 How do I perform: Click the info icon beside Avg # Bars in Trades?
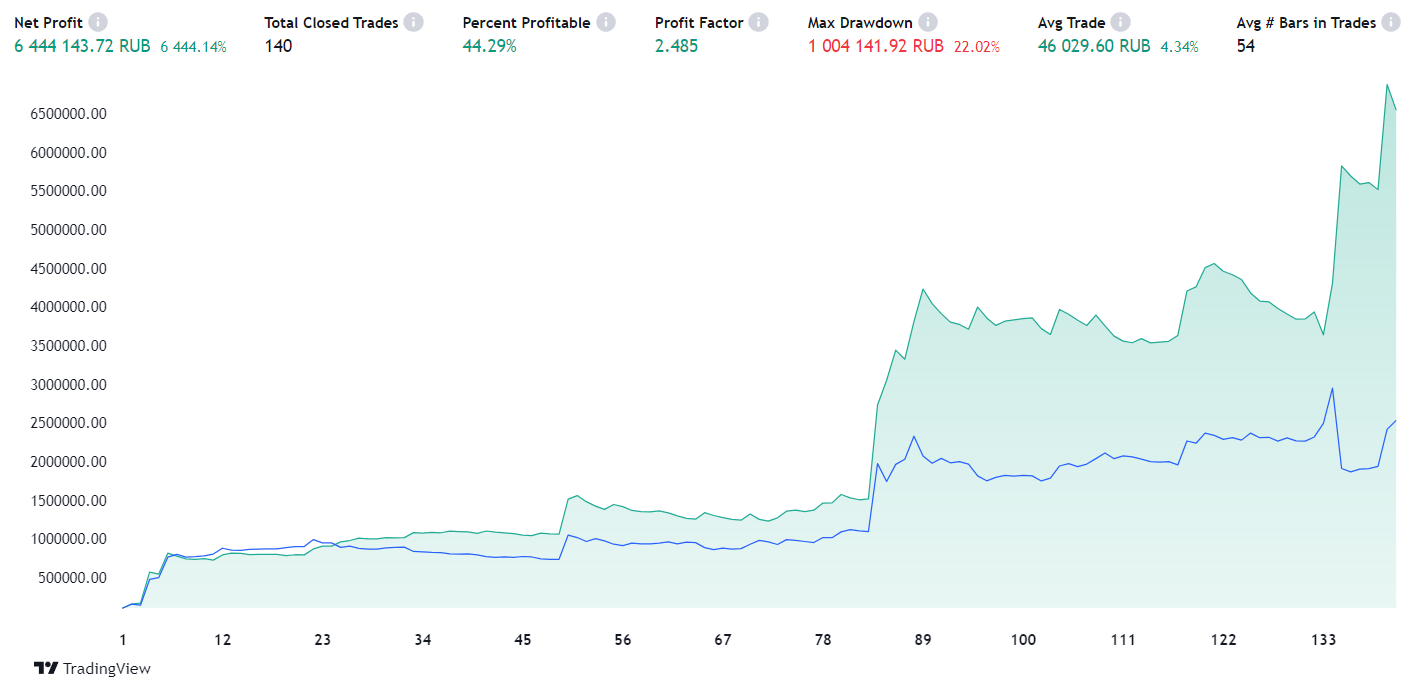click(1391, 22)
